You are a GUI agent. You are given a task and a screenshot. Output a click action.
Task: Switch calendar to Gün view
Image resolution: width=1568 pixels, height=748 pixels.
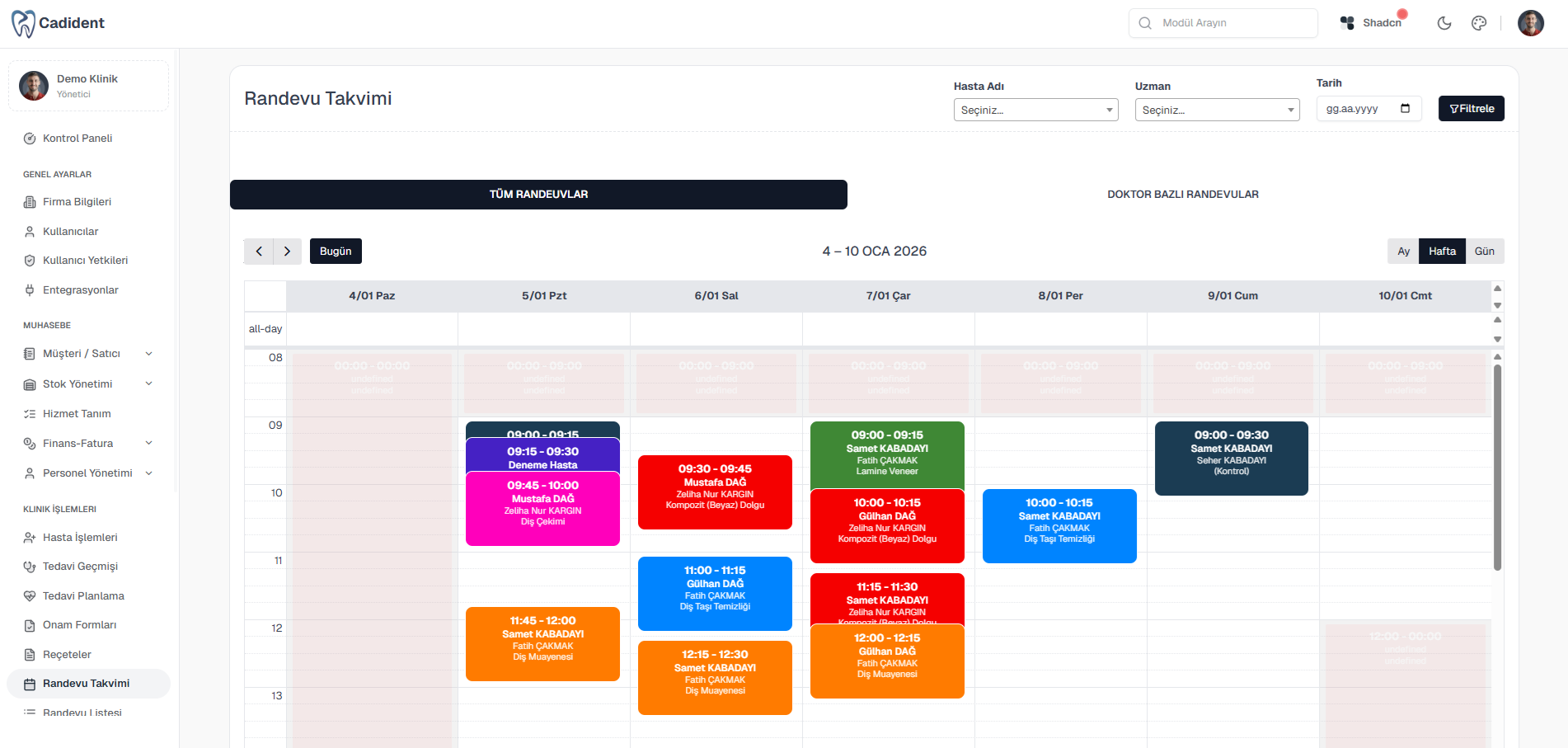[1484, 252]
